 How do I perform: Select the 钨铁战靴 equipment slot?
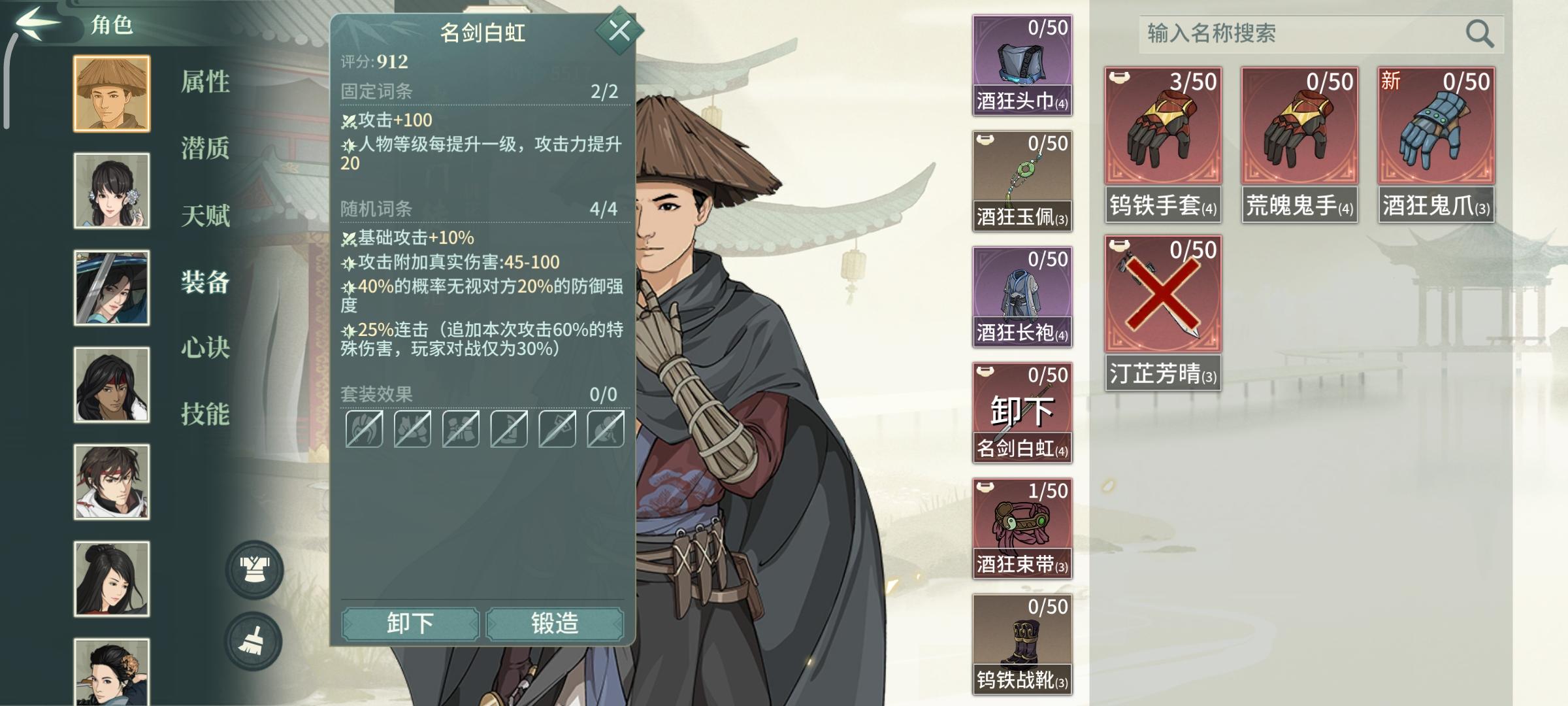tap(1022, 644)
